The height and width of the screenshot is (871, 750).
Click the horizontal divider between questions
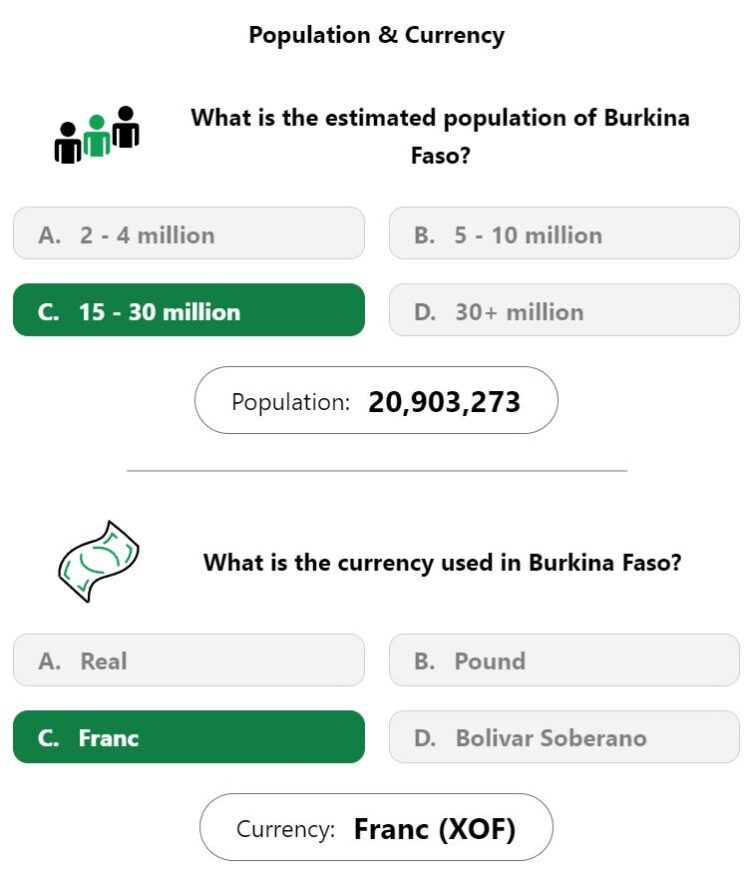[377, 470]
